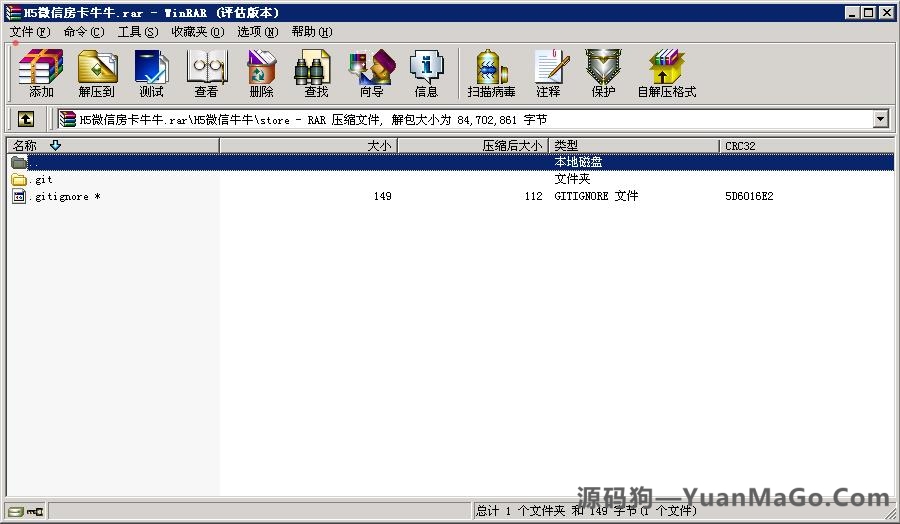The height and width of the screenshot is (524, 900).
Task: Launch the Wizard (向导) icon
Action: coord(371,73)
